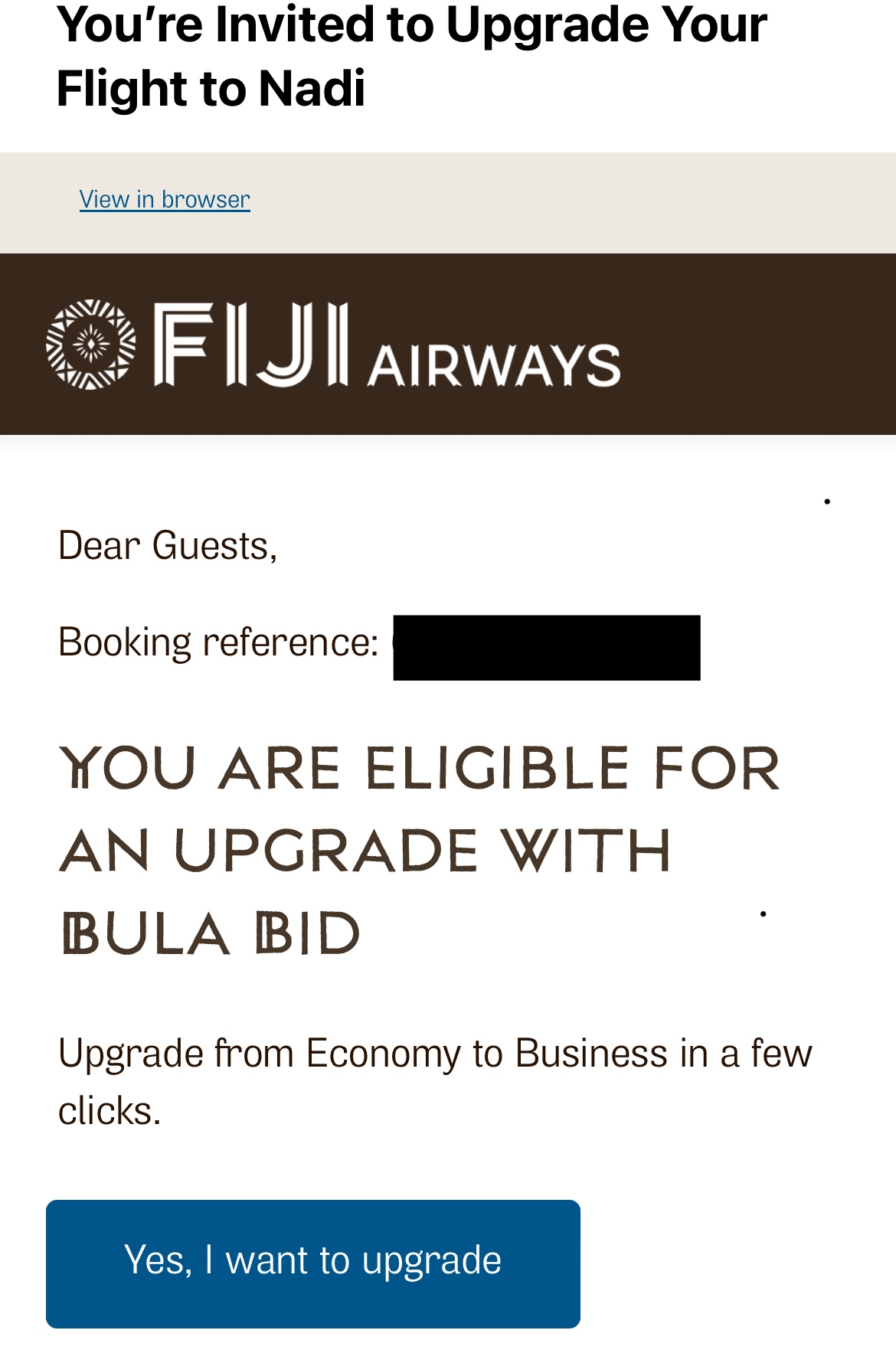Click the small dot right of Dear Guests
The image size is (896, 1366).
tap(827, 502)
